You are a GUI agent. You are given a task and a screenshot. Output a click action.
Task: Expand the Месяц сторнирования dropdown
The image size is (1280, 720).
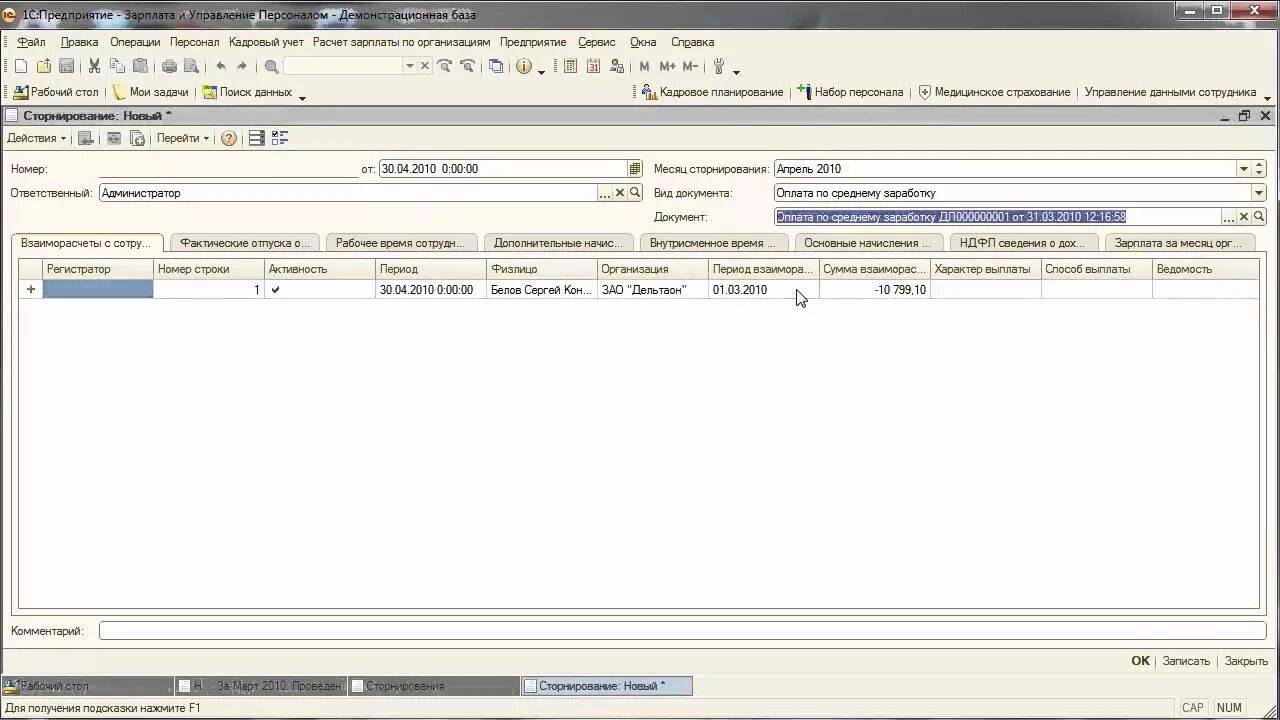point(1244,169)
